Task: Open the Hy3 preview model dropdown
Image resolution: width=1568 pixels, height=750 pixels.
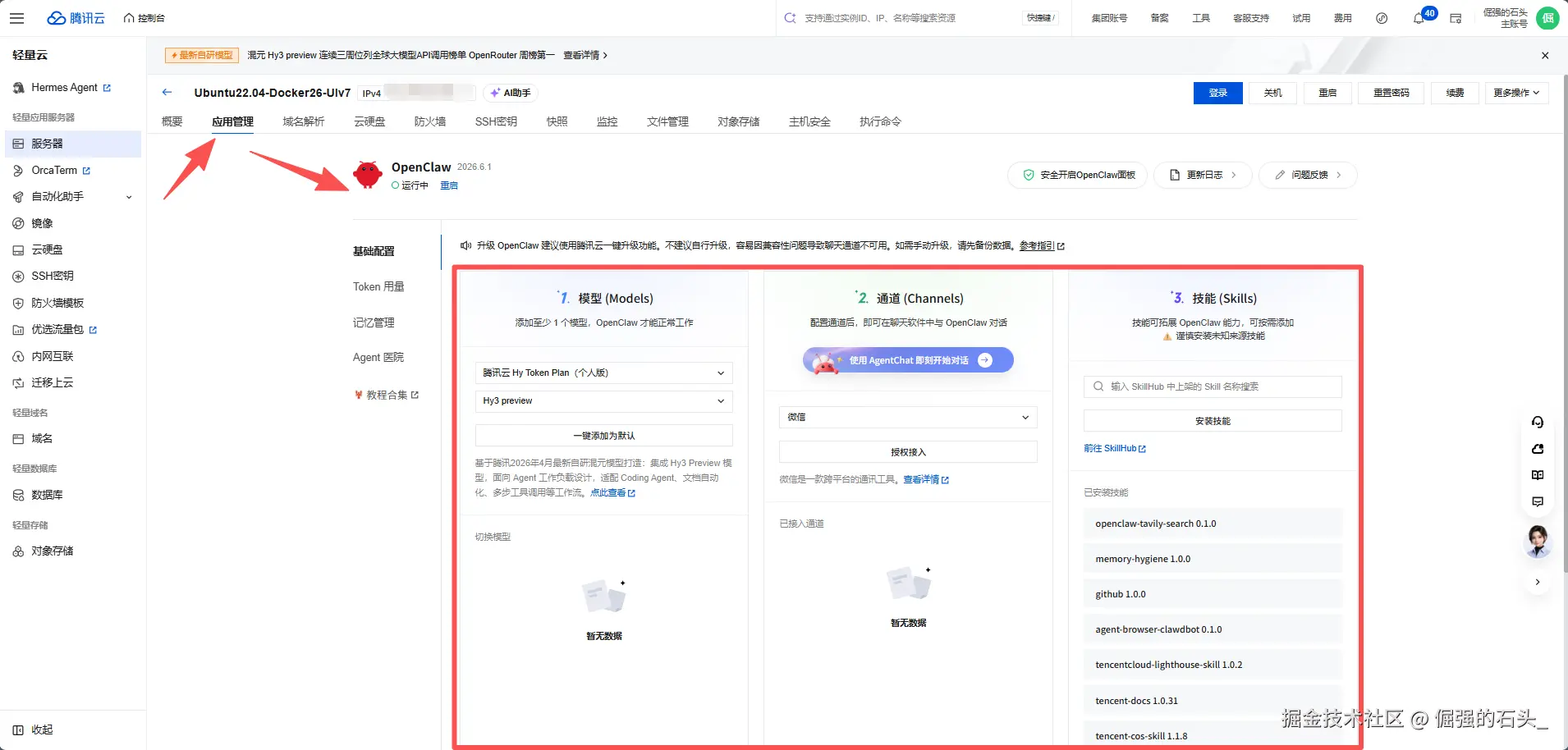Action: coord(603,401)
